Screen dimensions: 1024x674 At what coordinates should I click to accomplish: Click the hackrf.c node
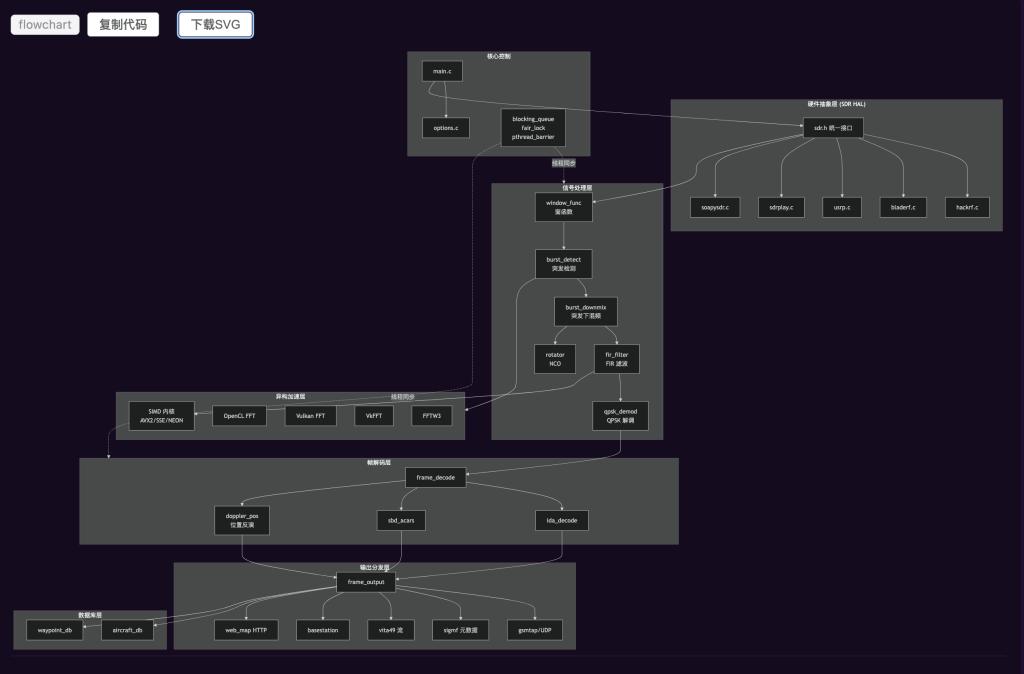pos(967,208)
